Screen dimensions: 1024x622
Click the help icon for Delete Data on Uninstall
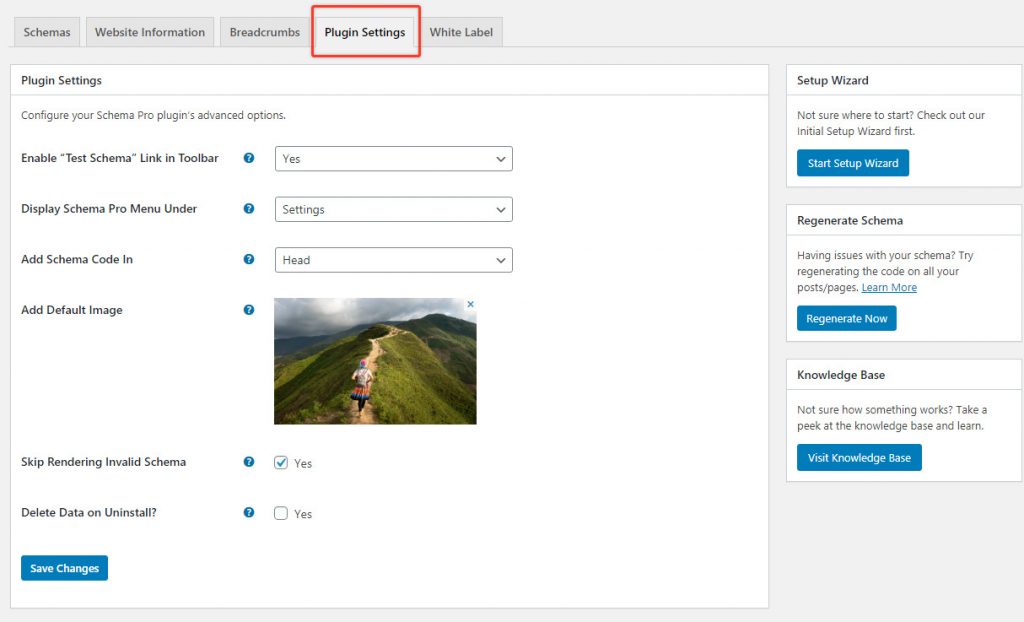point(248,512)
